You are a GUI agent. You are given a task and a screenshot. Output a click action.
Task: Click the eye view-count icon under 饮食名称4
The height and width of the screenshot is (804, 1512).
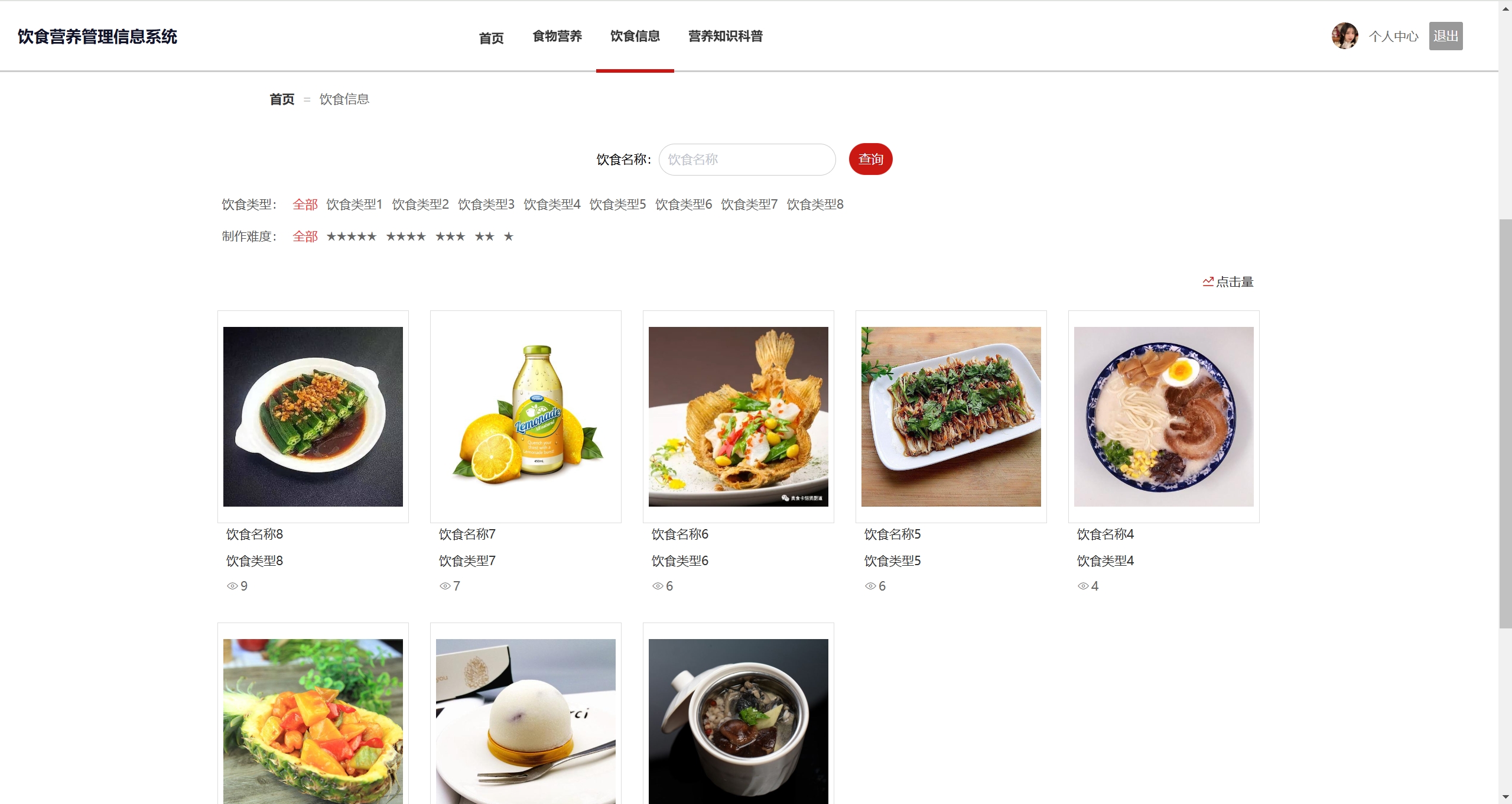point(1083,586)
